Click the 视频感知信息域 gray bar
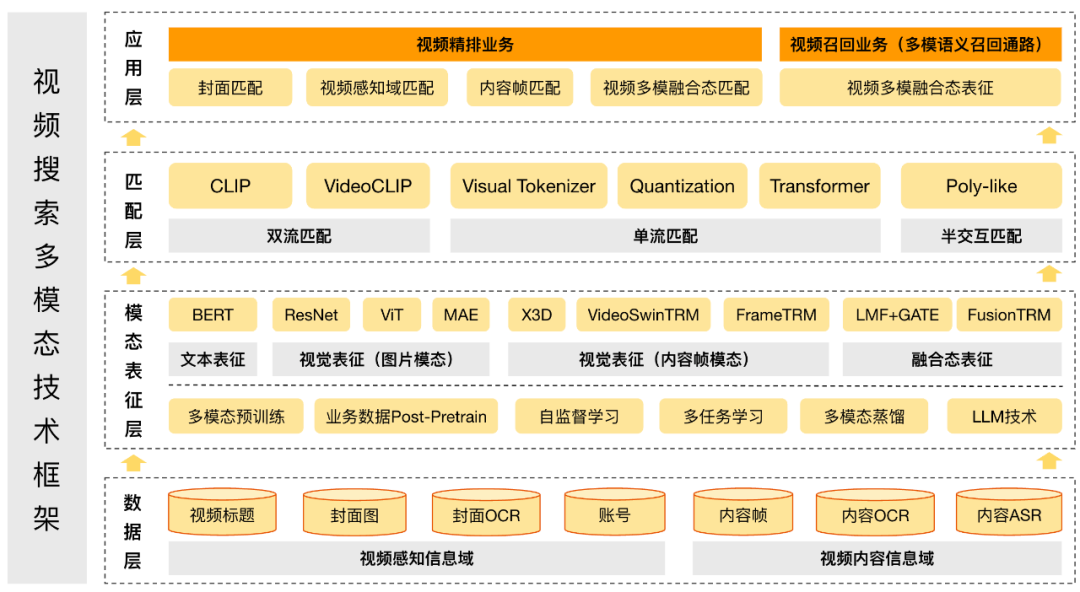1080x592 pixels. click(x=417, y=558)
